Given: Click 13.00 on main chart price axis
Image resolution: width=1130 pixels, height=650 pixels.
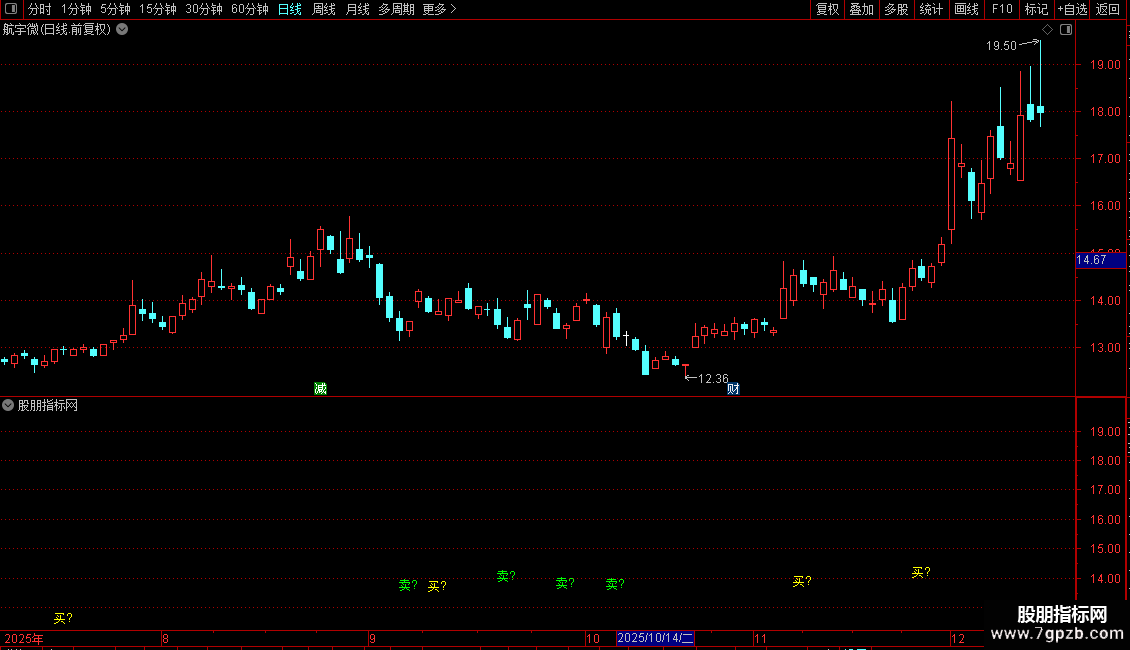Looking at the screenshot, I should [1105, 347].
